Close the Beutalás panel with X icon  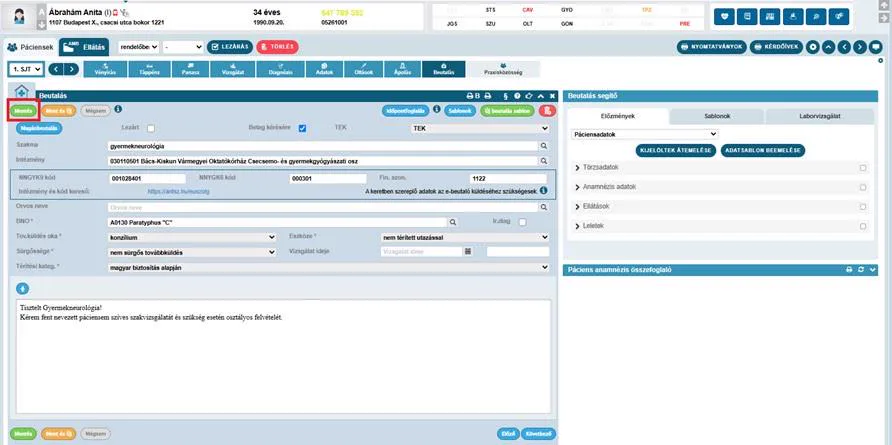[552, 96]
